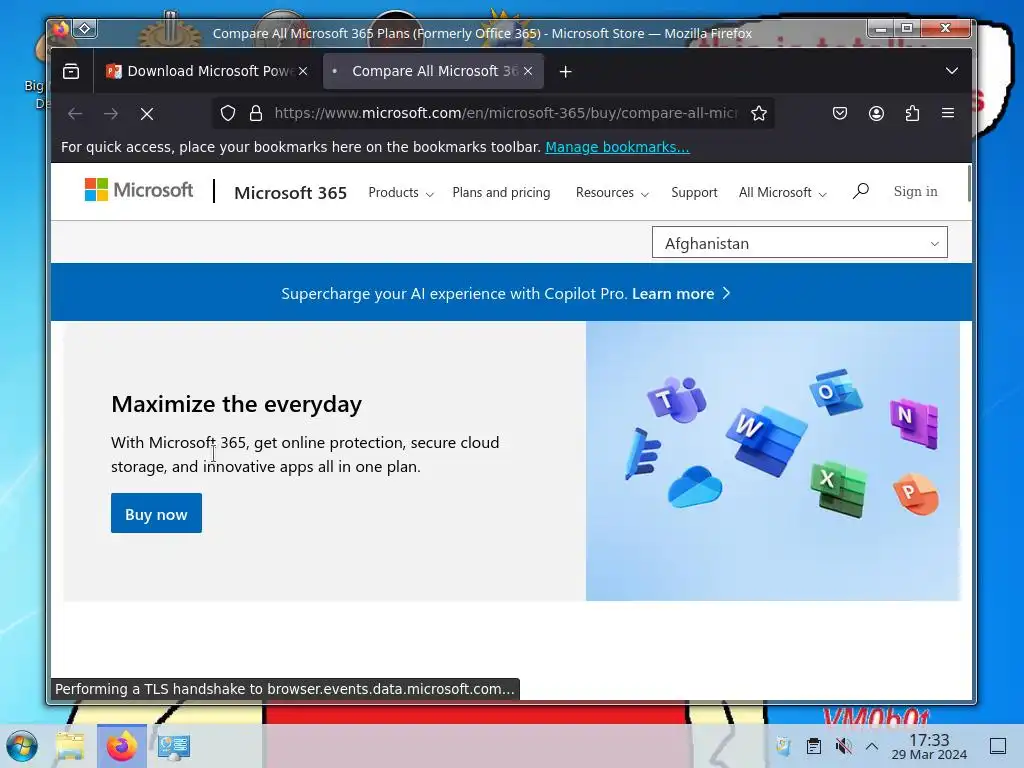Open tracking protection shield icon
This screenshot has height=768, width=1024.
227,114
